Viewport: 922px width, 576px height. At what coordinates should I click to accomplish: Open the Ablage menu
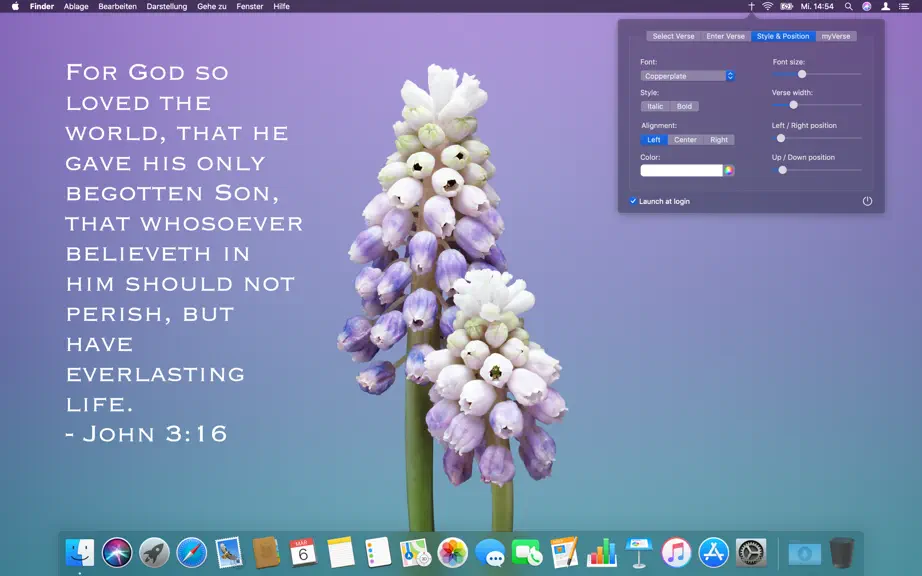76,6
